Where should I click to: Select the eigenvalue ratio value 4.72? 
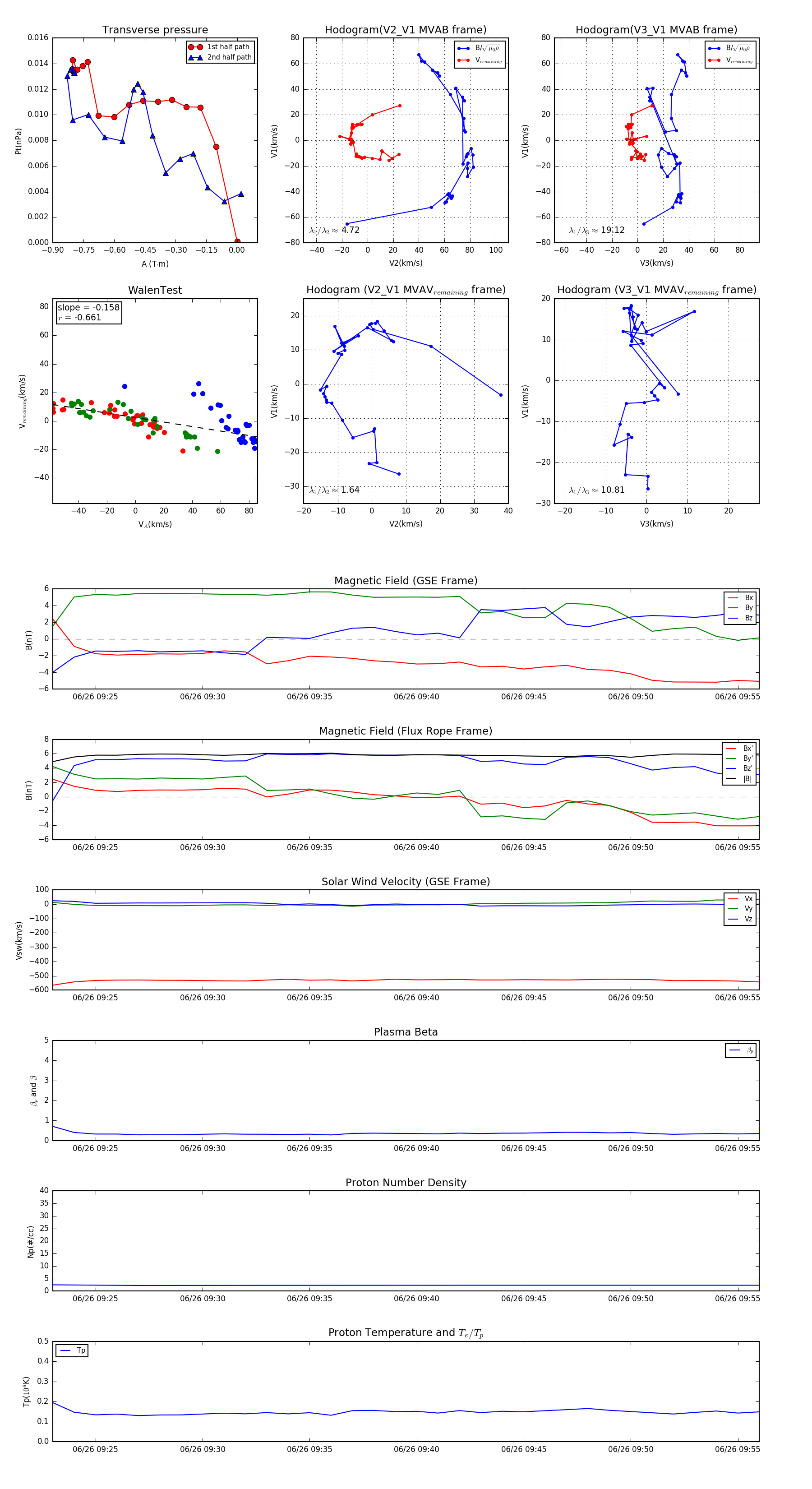pos(350,230)
